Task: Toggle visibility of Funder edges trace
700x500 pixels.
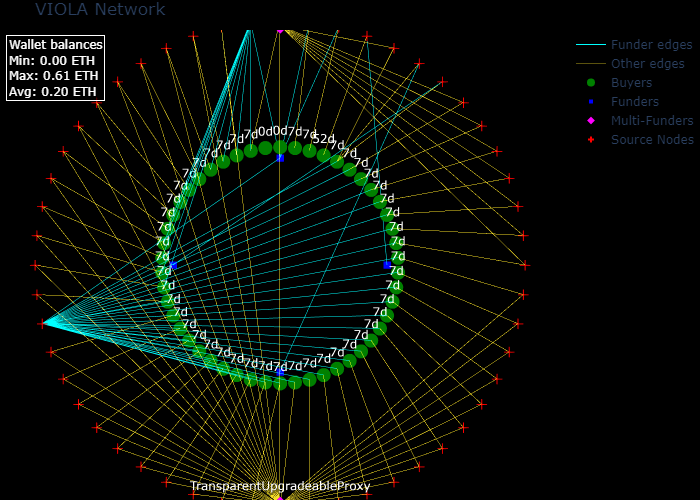Action: coord(651,45)
